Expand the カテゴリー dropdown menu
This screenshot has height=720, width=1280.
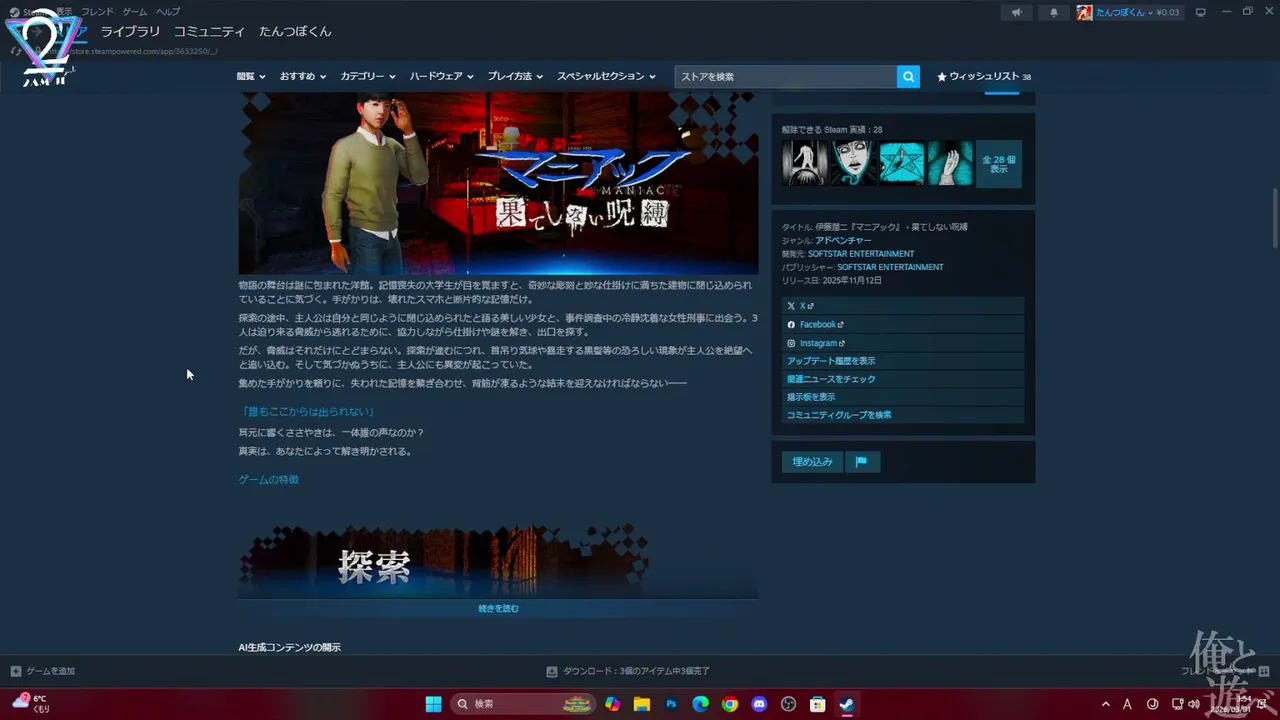(x=368, y=76)
